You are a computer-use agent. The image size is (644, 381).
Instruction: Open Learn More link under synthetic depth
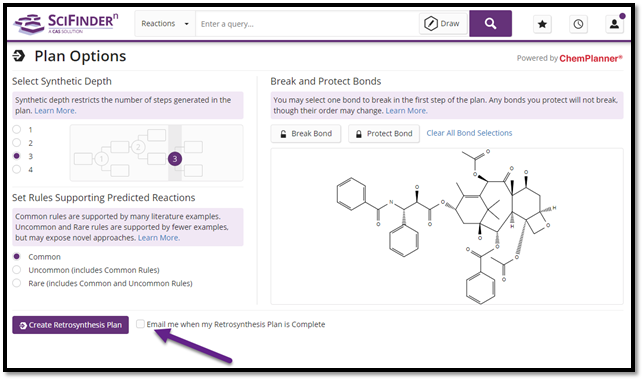tap(55, 110)
